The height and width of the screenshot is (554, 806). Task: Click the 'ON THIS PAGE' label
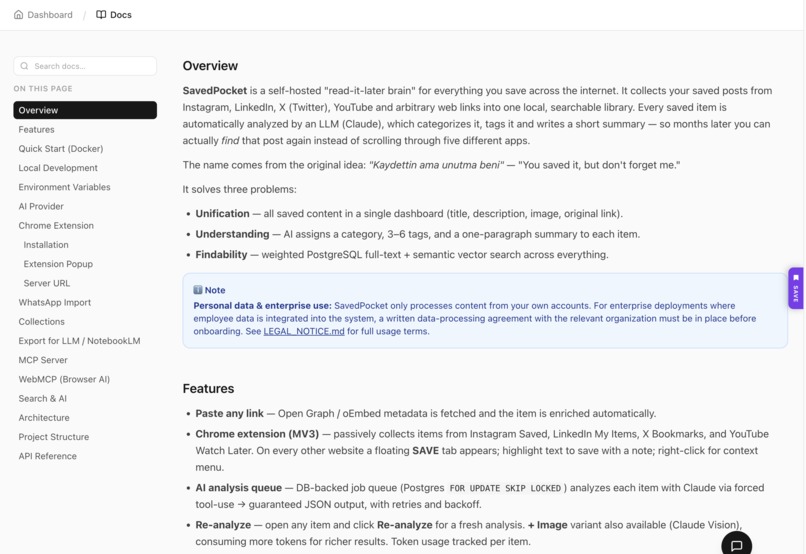[x=43, y=88]
